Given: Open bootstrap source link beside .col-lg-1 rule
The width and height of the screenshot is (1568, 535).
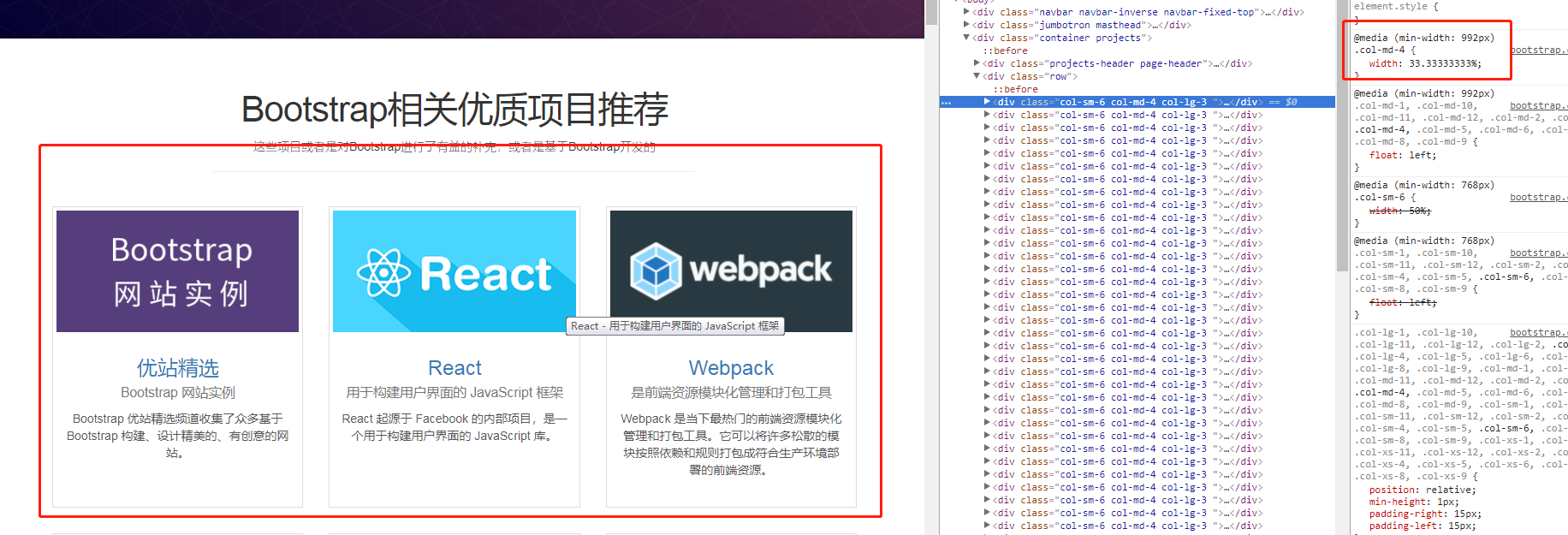Looking at the screenshot, I should click(x=1538, y=332).
